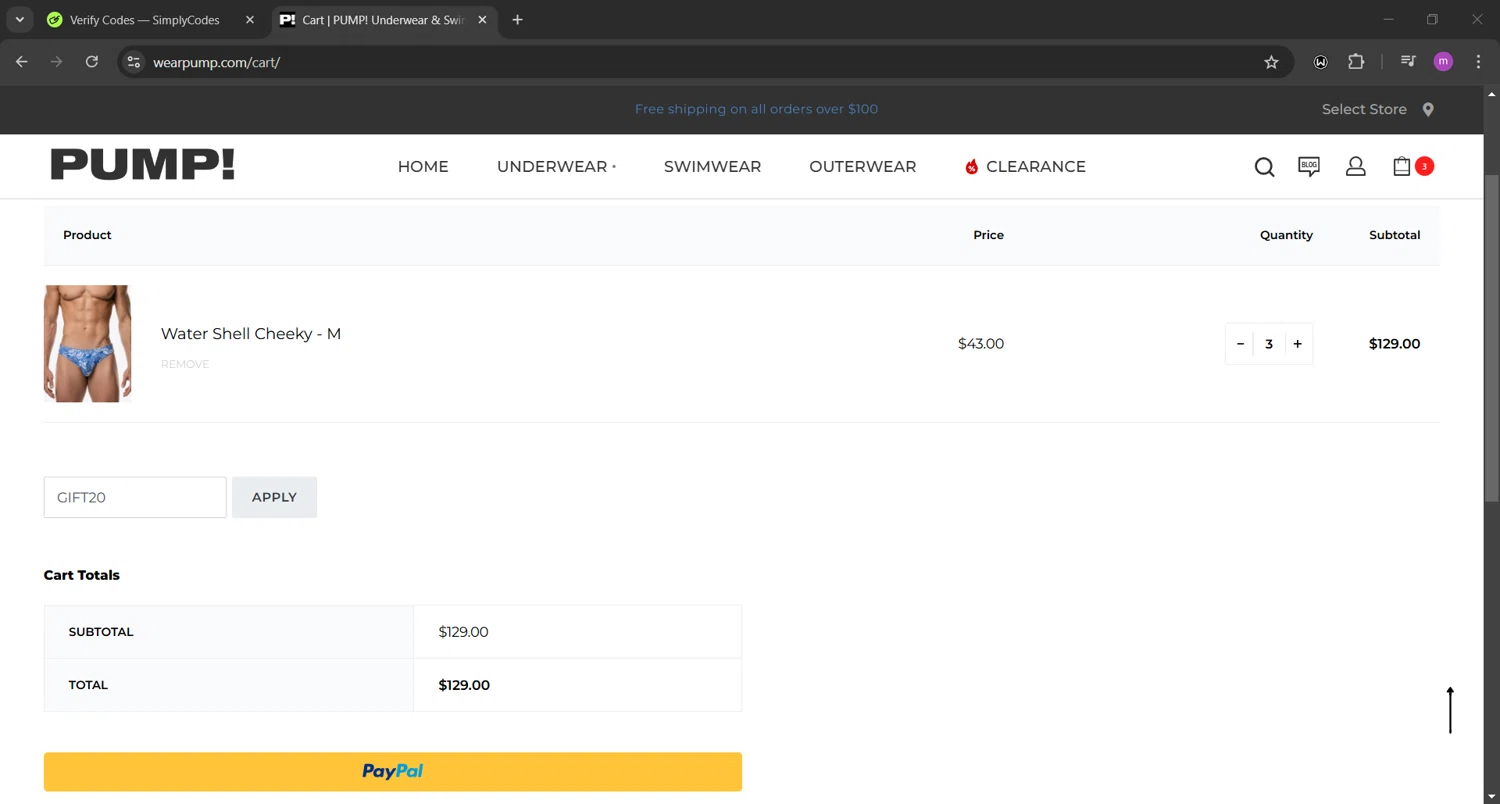Image resolution: width=1500 pixels, height=804 pixels.
Task: Open the browser extensions puzzle icon
Action: click(1356, 62)
